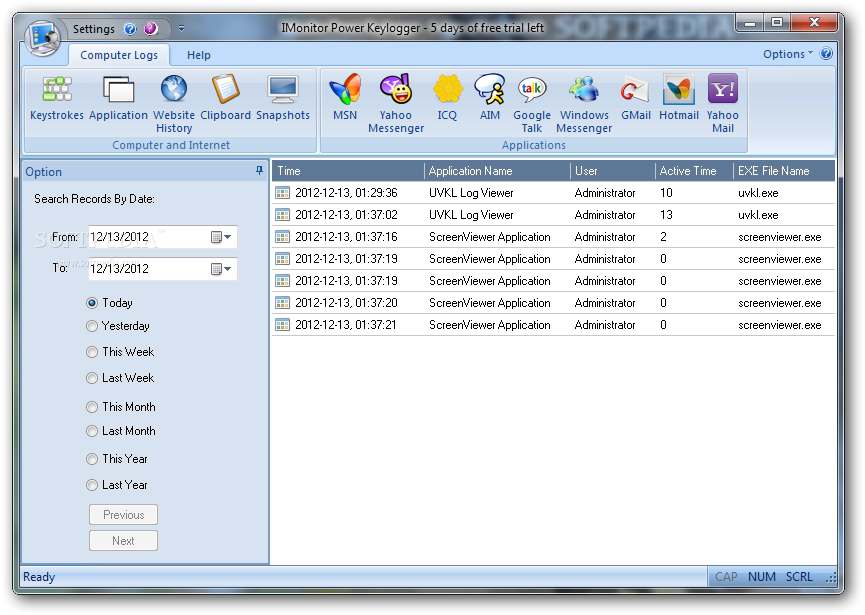Open Windows Messenger logs
The image size is (865, 615).
point(584,104)
